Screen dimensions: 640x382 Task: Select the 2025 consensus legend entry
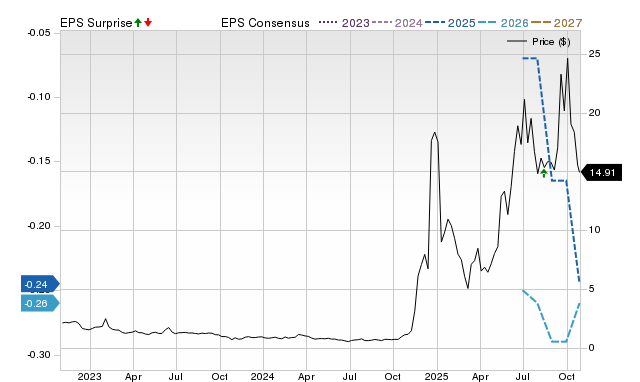[x=450, y=23]
